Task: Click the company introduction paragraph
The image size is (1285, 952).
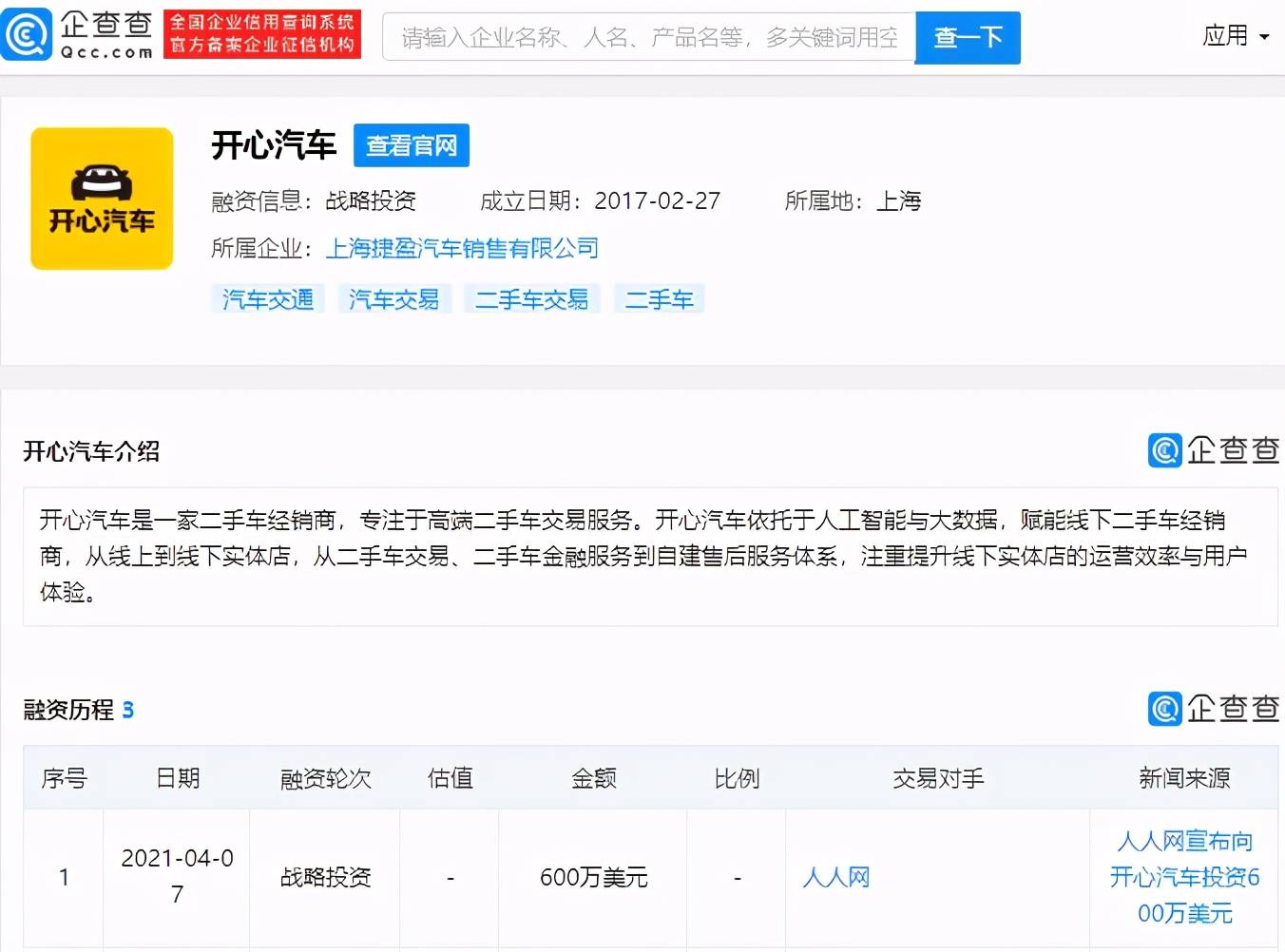Action: click(x=650, y=557)
